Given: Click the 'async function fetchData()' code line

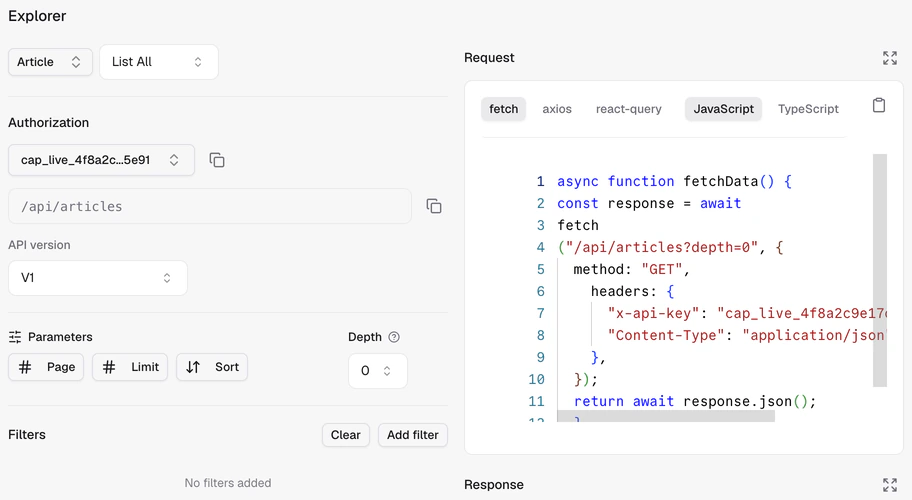Looking at the screenshot, I should tap(675, 181).
